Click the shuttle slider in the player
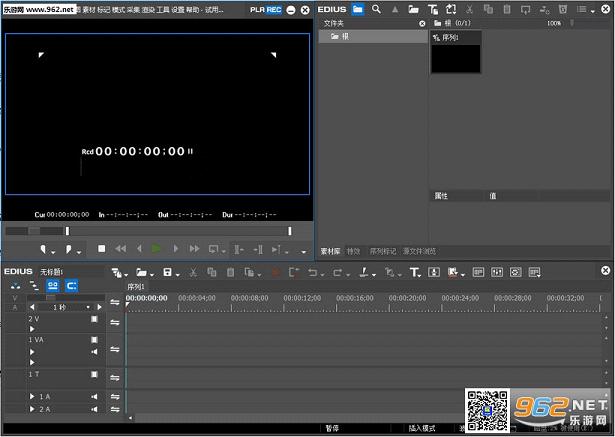The width and height of the screenshot is (615, 437). [34, 231]
